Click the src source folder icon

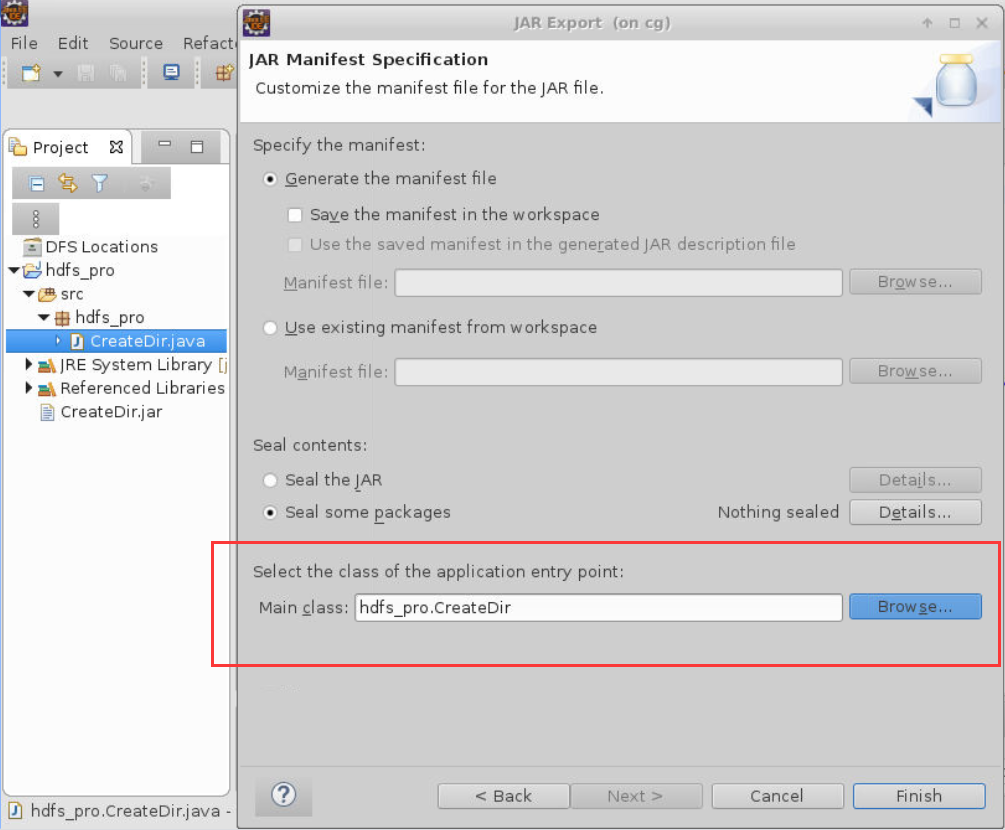47,294
